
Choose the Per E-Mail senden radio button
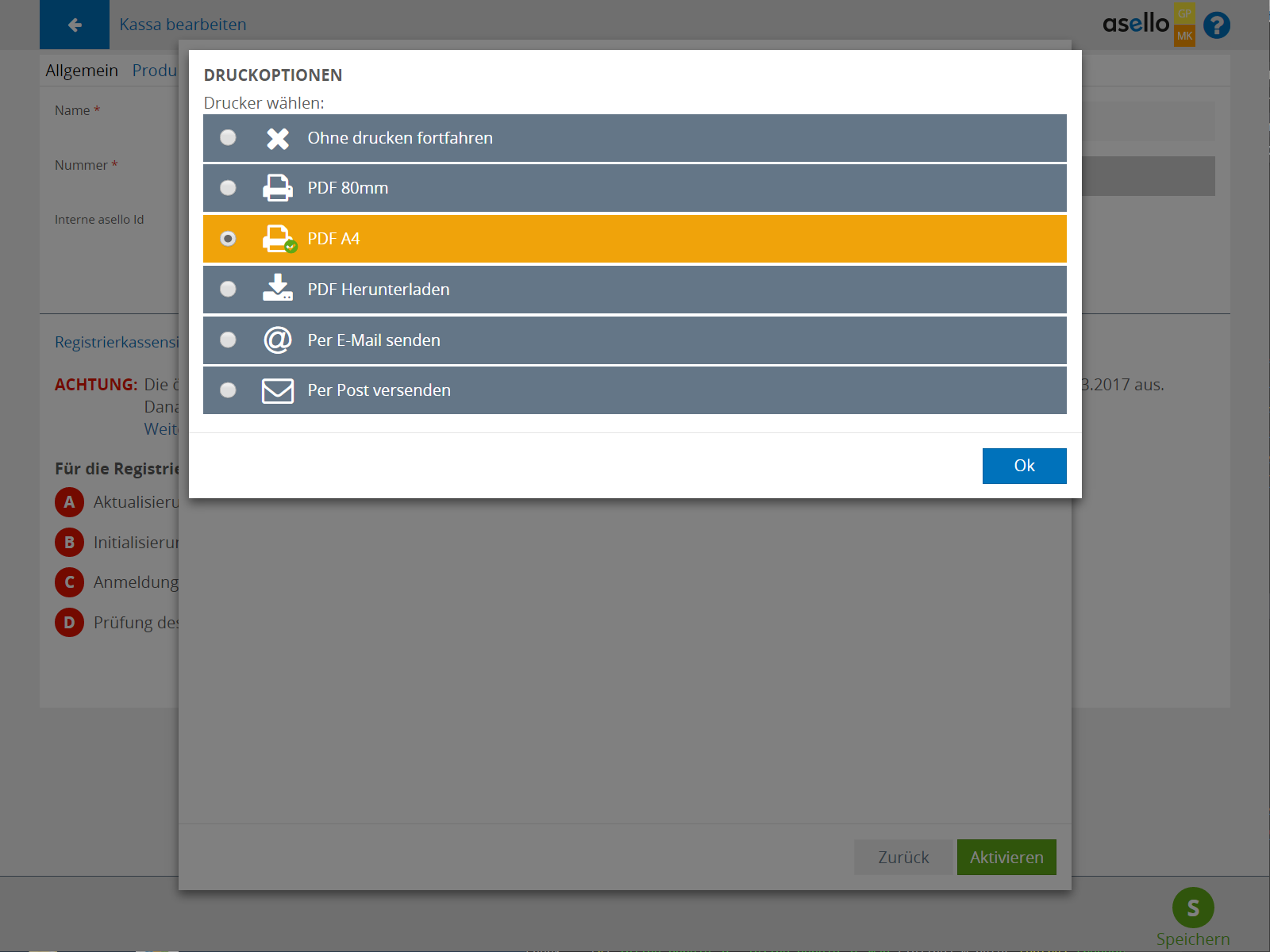click(x=228, y=340)
